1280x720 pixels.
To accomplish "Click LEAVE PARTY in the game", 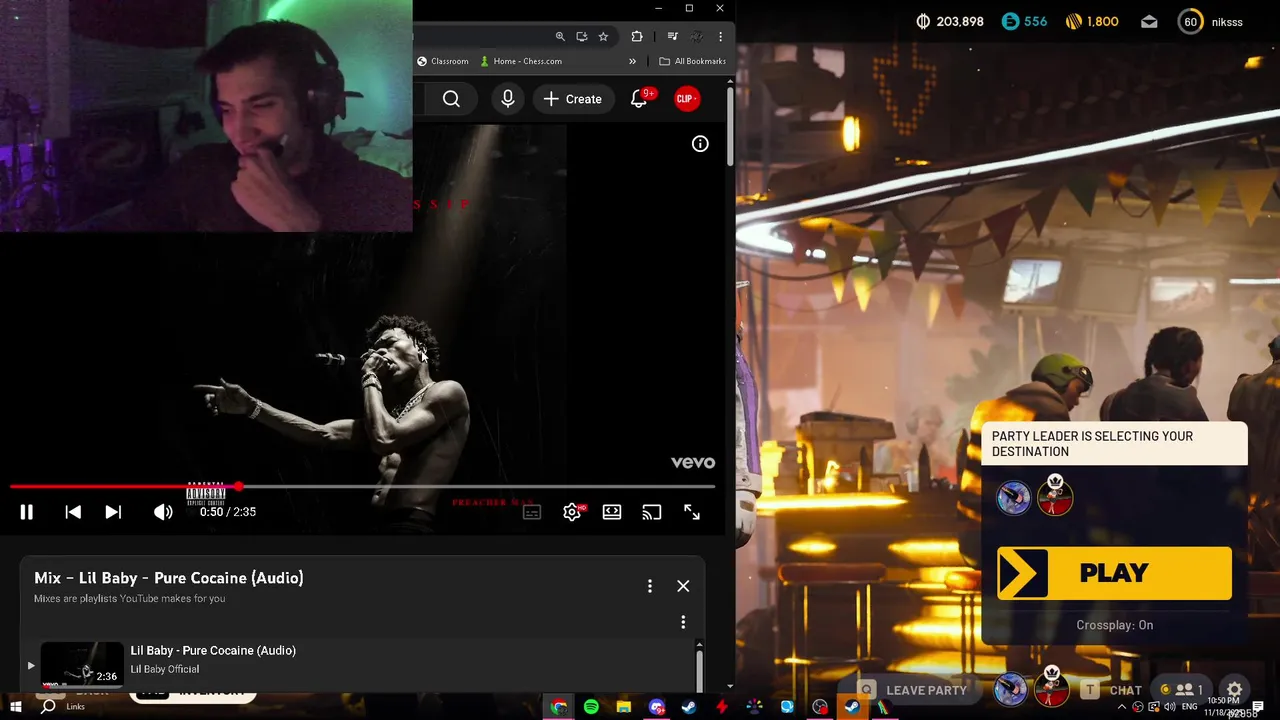I will tap(915, 690).
